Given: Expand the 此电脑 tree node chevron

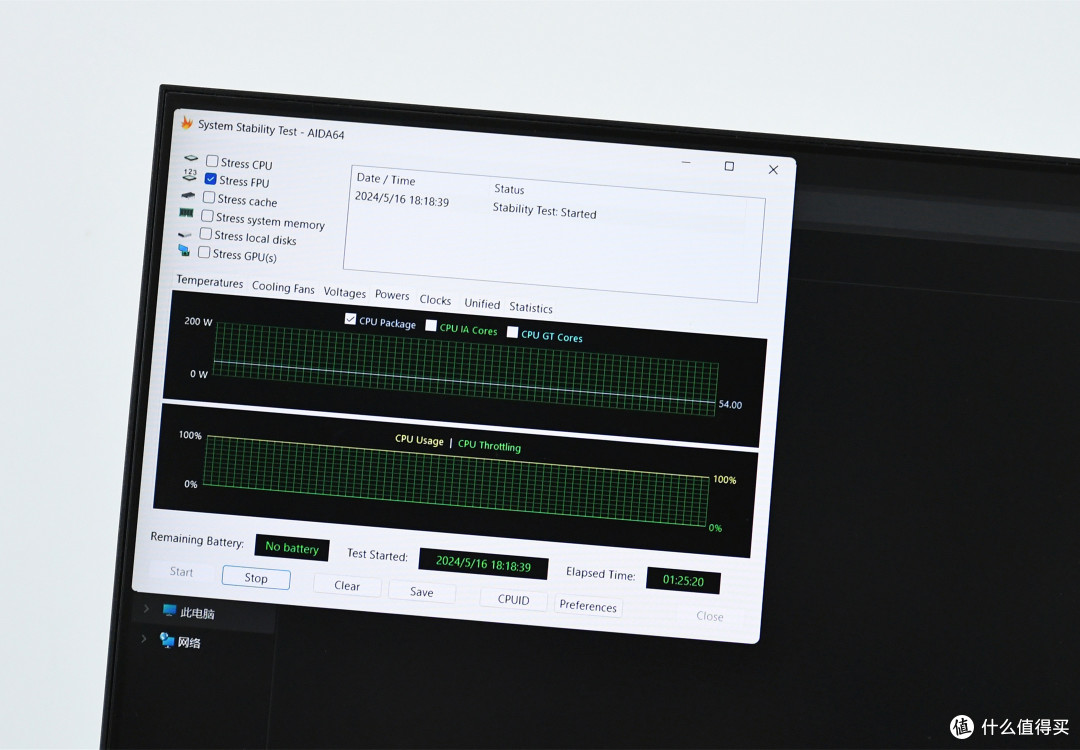Looking at the screenshot, I should pyautogui.click(x=146, y=608).
